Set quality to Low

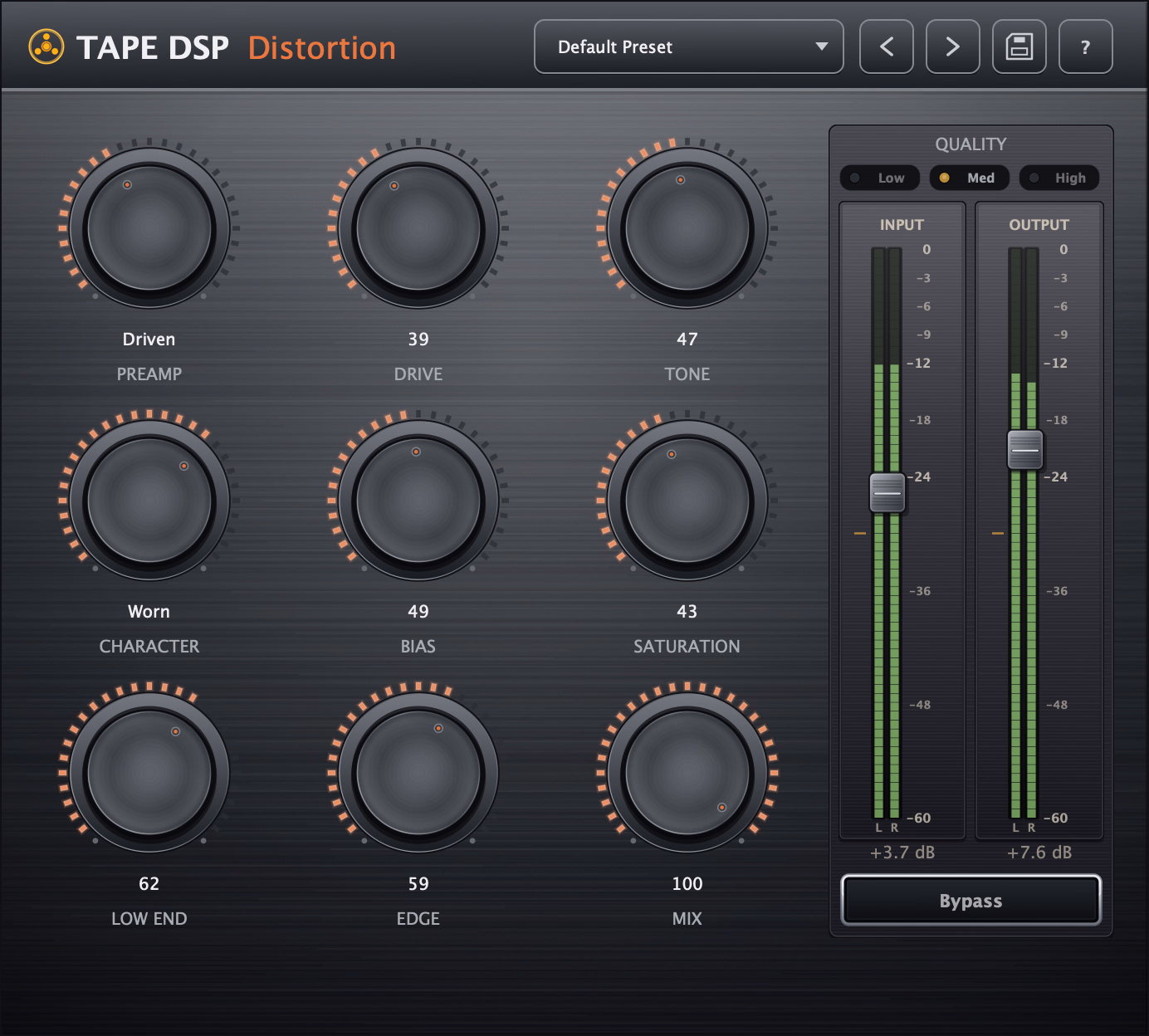click(880, 178)
